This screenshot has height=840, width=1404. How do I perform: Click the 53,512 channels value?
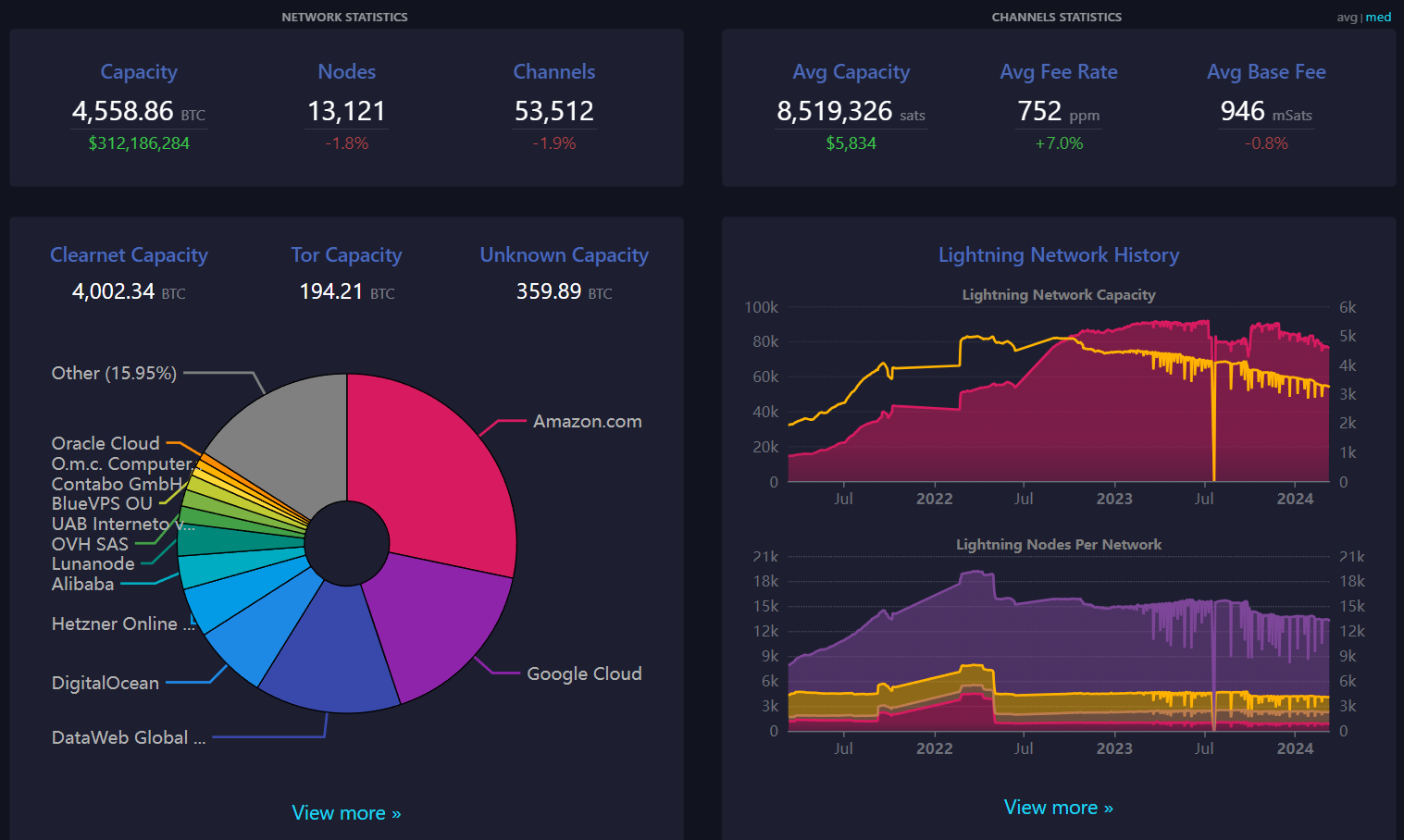(554, 111)
